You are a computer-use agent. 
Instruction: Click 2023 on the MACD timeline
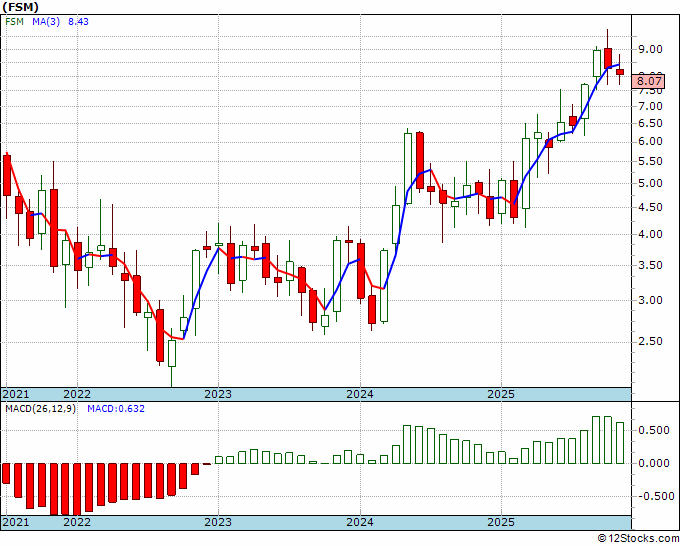218,522
